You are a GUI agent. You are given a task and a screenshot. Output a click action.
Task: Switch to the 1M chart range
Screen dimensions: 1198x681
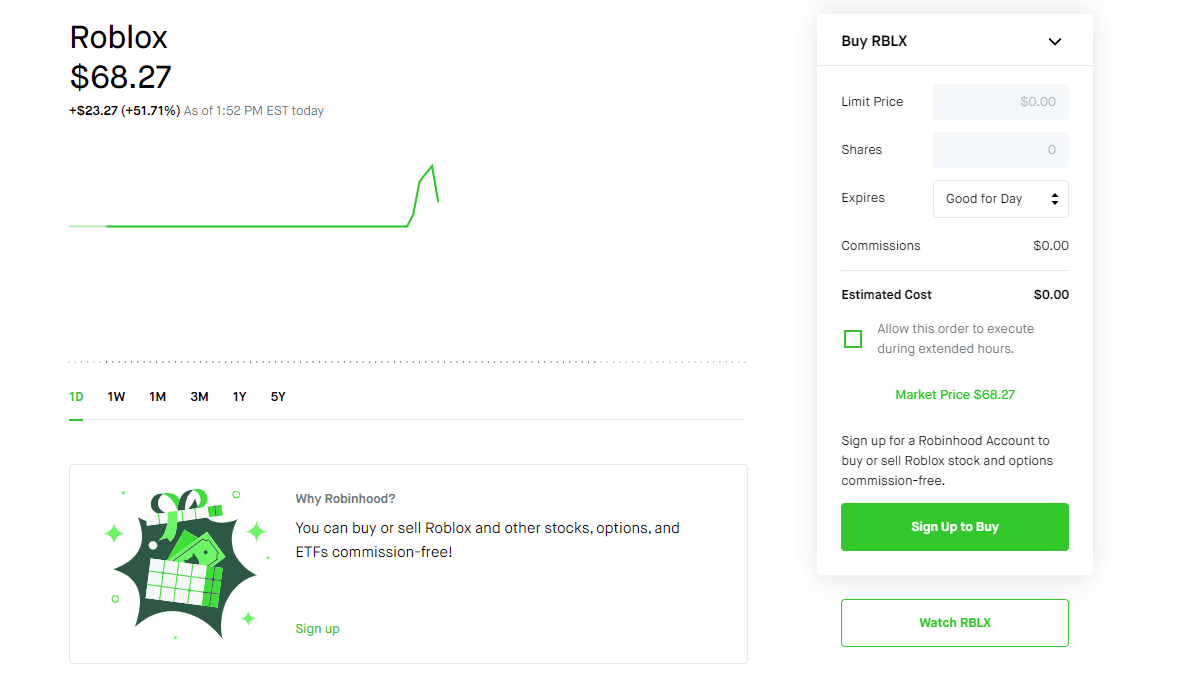[x=157, y=397]
